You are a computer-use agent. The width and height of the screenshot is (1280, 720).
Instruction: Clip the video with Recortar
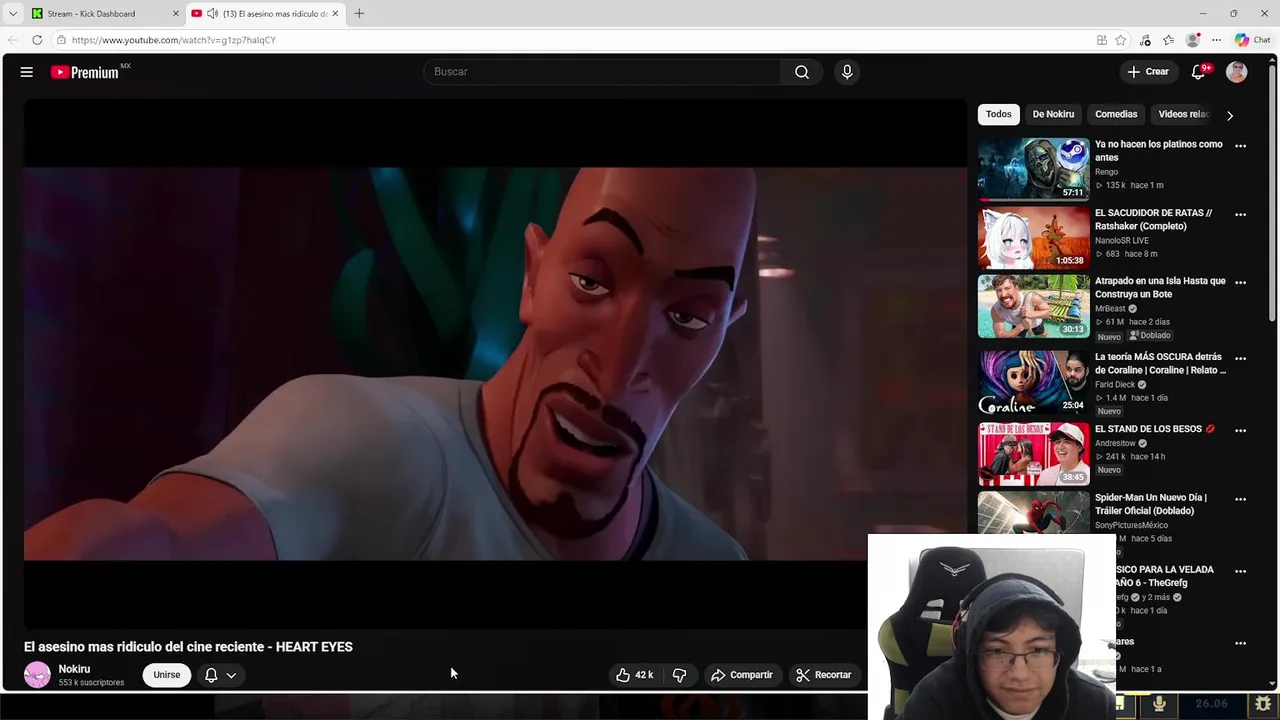click(x=823, y=675)
